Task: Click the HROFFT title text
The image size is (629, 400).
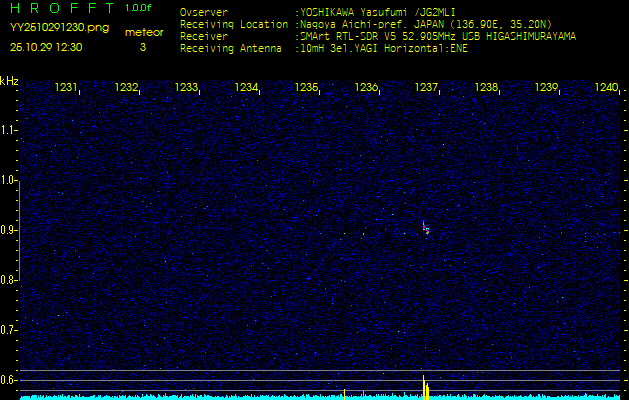Action: [58, 8]
